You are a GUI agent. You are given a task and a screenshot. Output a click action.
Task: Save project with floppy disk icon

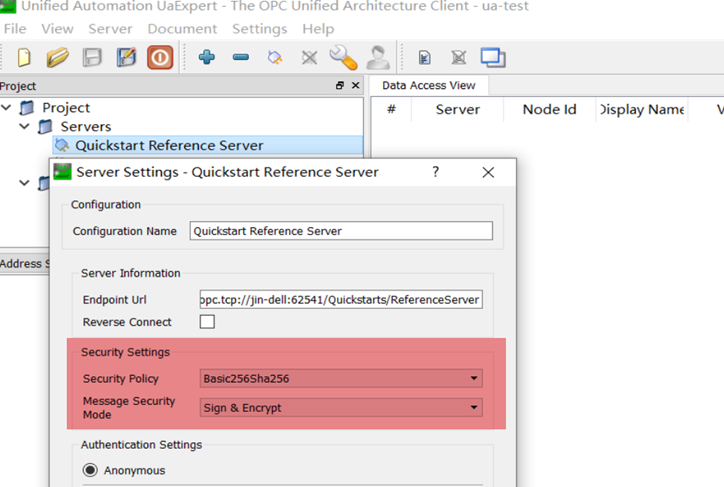click(92, 58)
